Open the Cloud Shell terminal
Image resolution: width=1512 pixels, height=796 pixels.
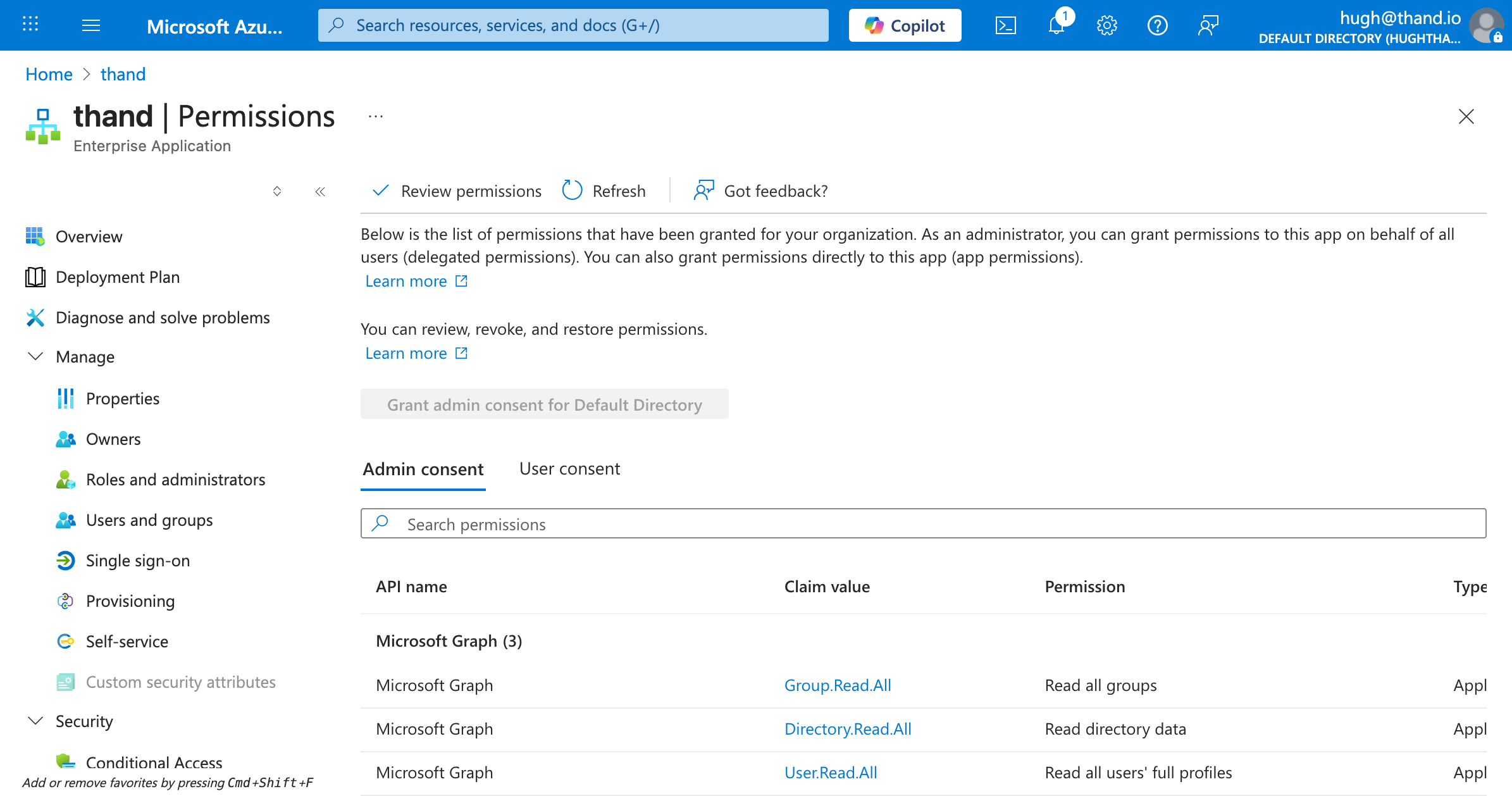coord(1005,25)
